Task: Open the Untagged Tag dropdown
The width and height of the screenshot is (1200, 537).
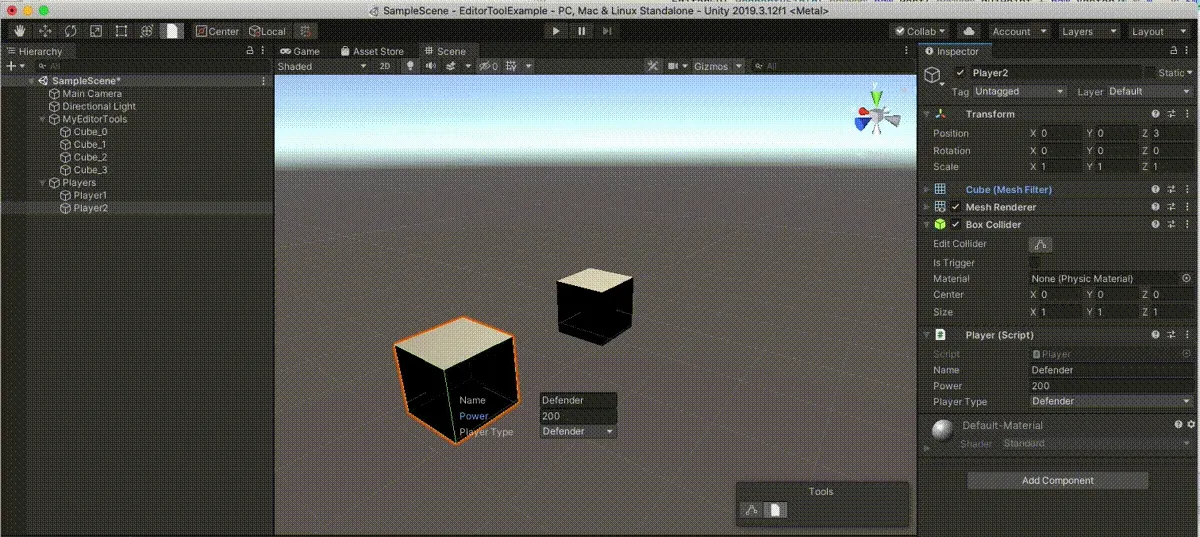Action: (x=1020, y=91)
